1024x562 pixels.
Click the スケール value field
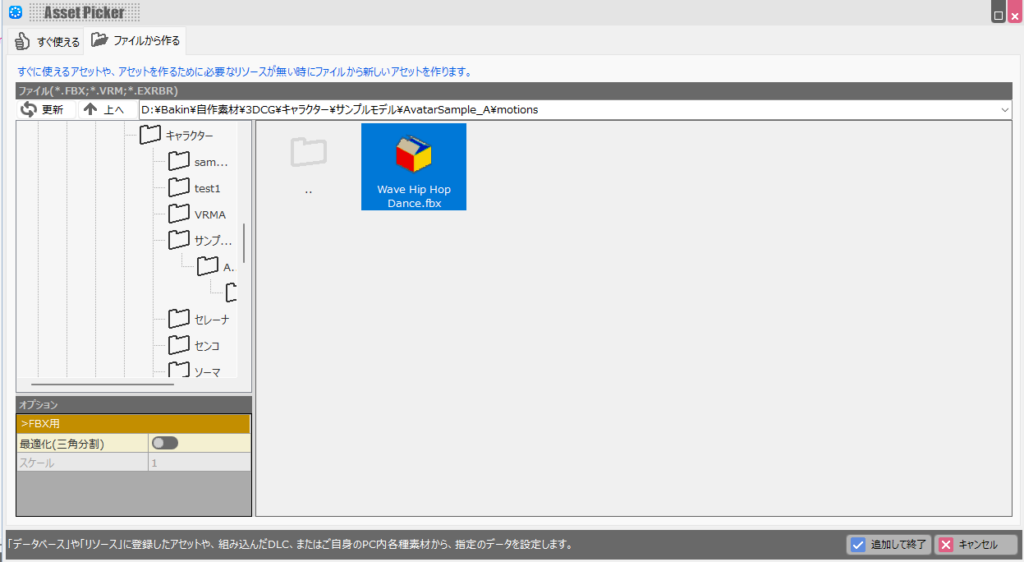(198, 463)
